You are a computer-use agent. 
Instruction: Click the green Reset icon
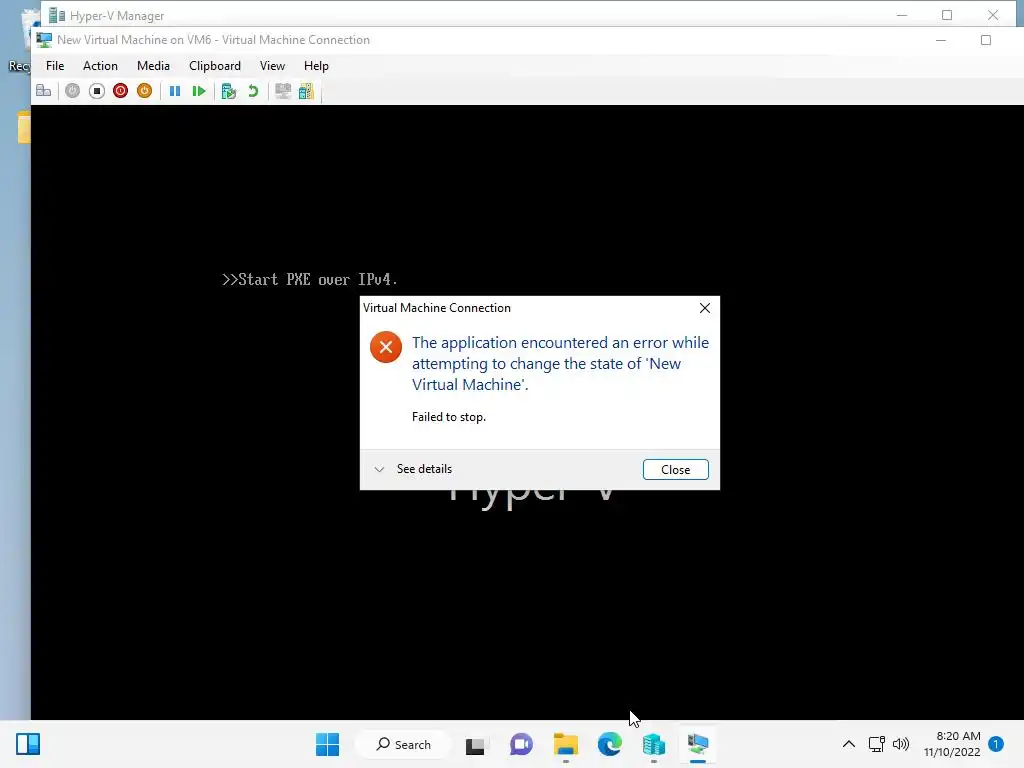pos(199,91)
